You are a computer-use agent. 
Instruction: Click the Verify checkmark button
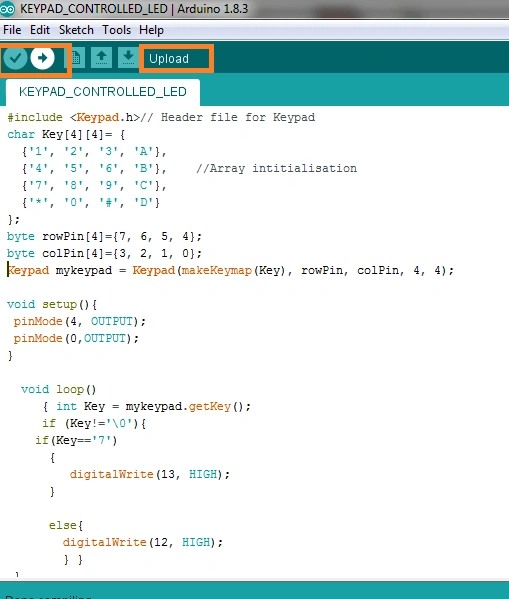15,58
